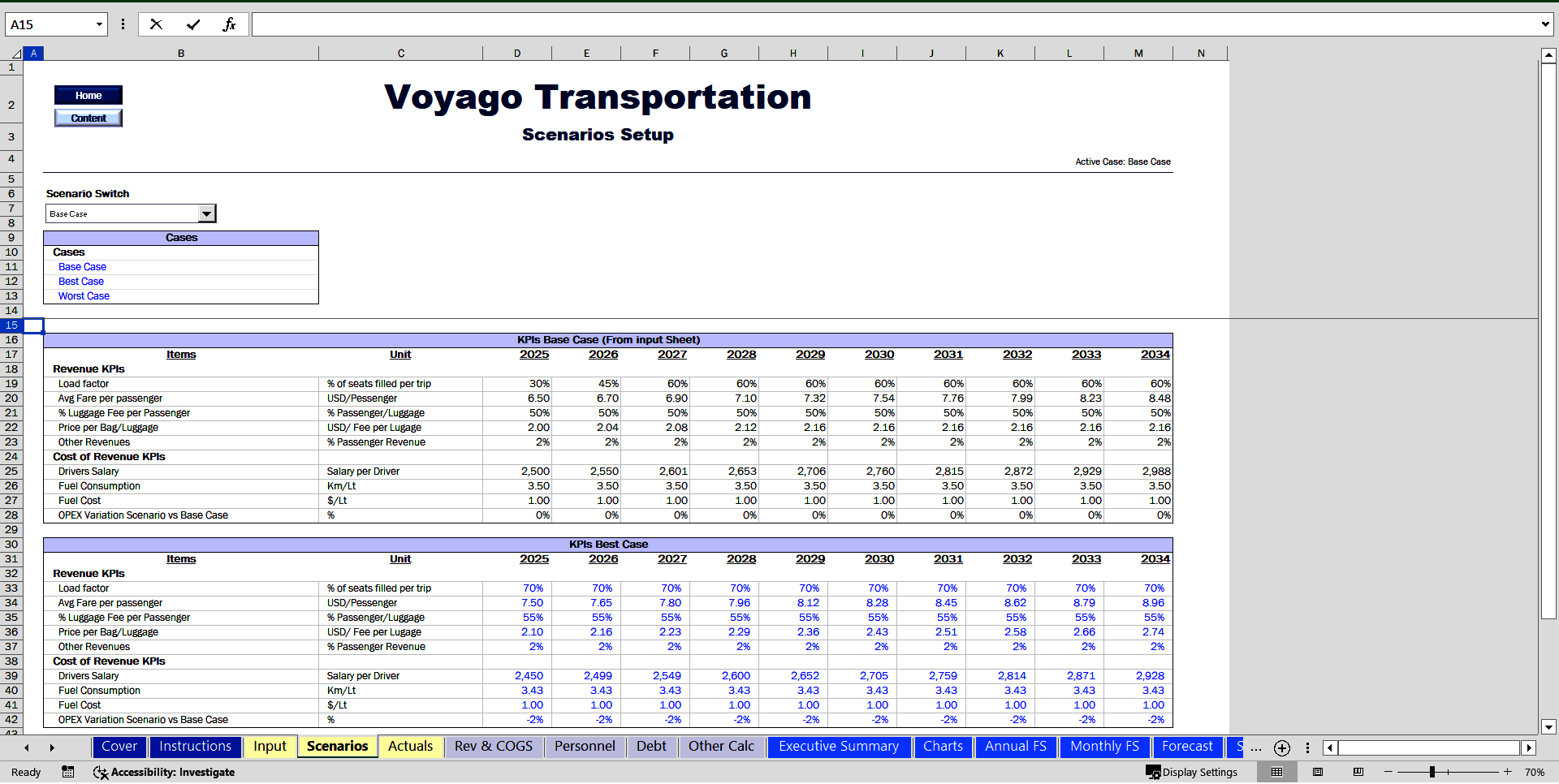Image resolution: width=1559 pixels, height=784 pixels.
Task: Click the zoom out minus icon
Action: point(1388,772)
